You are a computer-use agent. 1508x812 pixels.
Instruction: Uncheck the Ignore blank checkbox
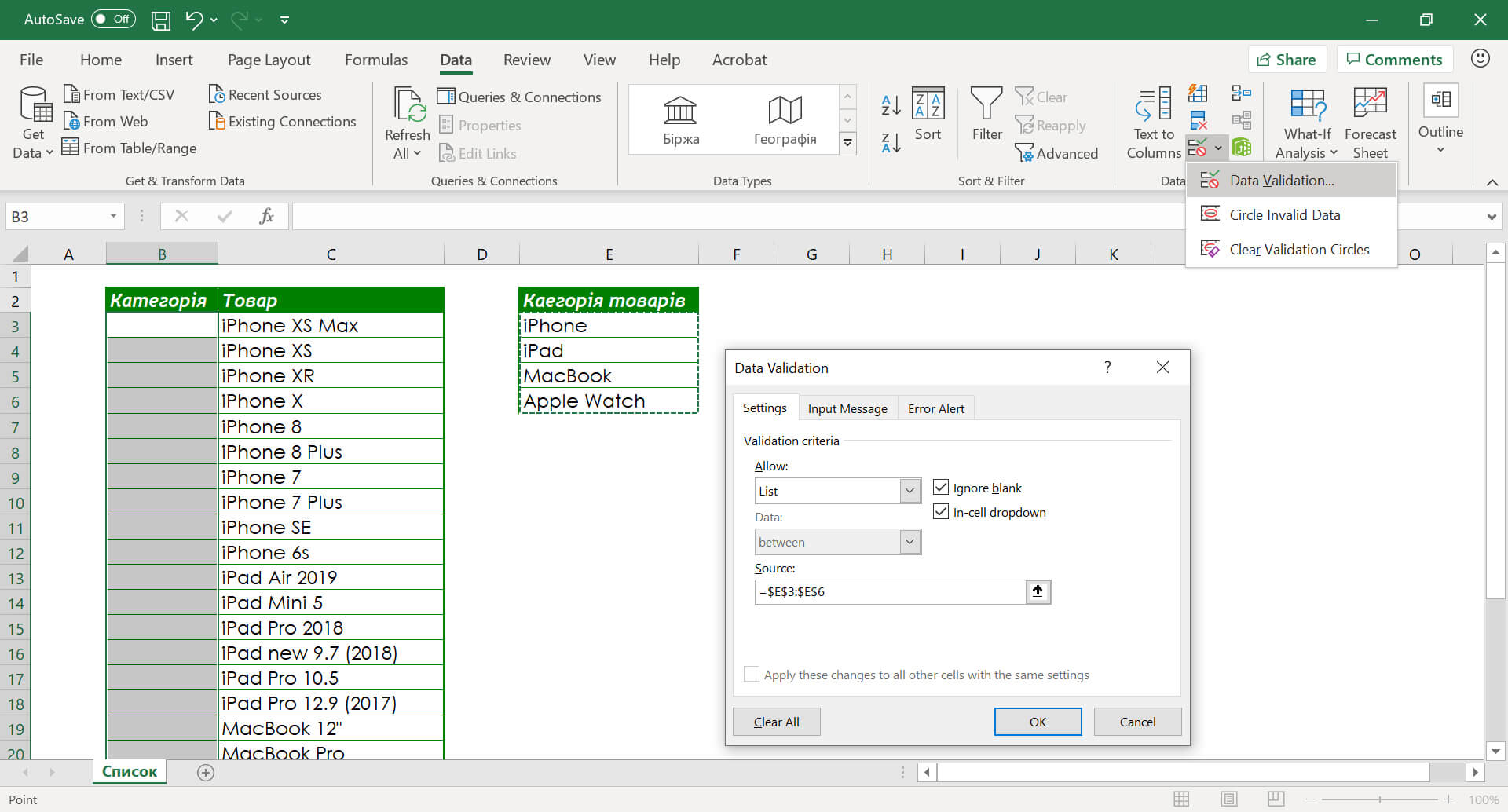tap(941, 488)
